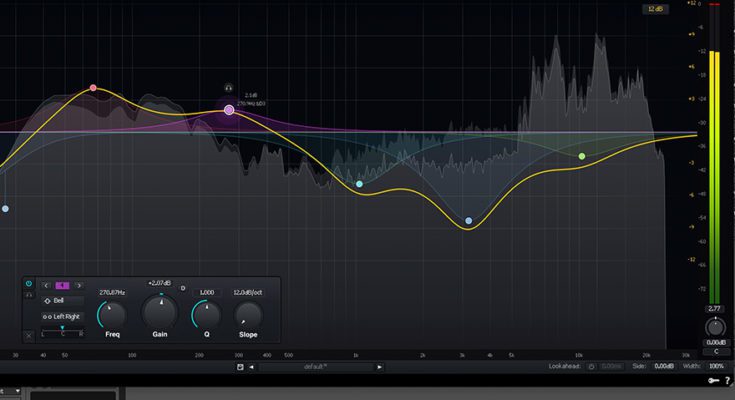Toggle the Lookahead power button
The height and width of the screenshot is (400, 735).
click(x=592, y=367)
